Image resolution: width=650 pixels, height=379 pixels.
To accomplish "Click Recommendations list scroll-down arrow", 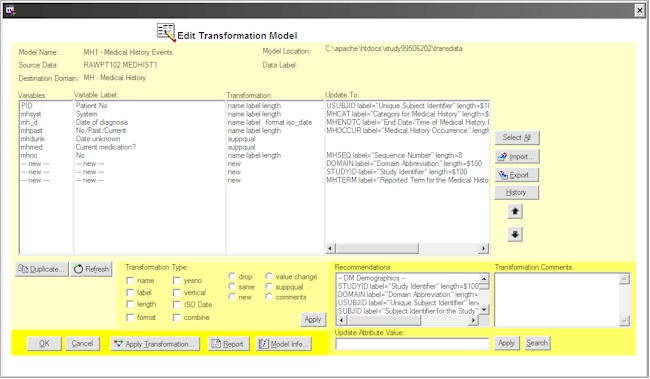I will pyautogui.click(x=484, y=310).
